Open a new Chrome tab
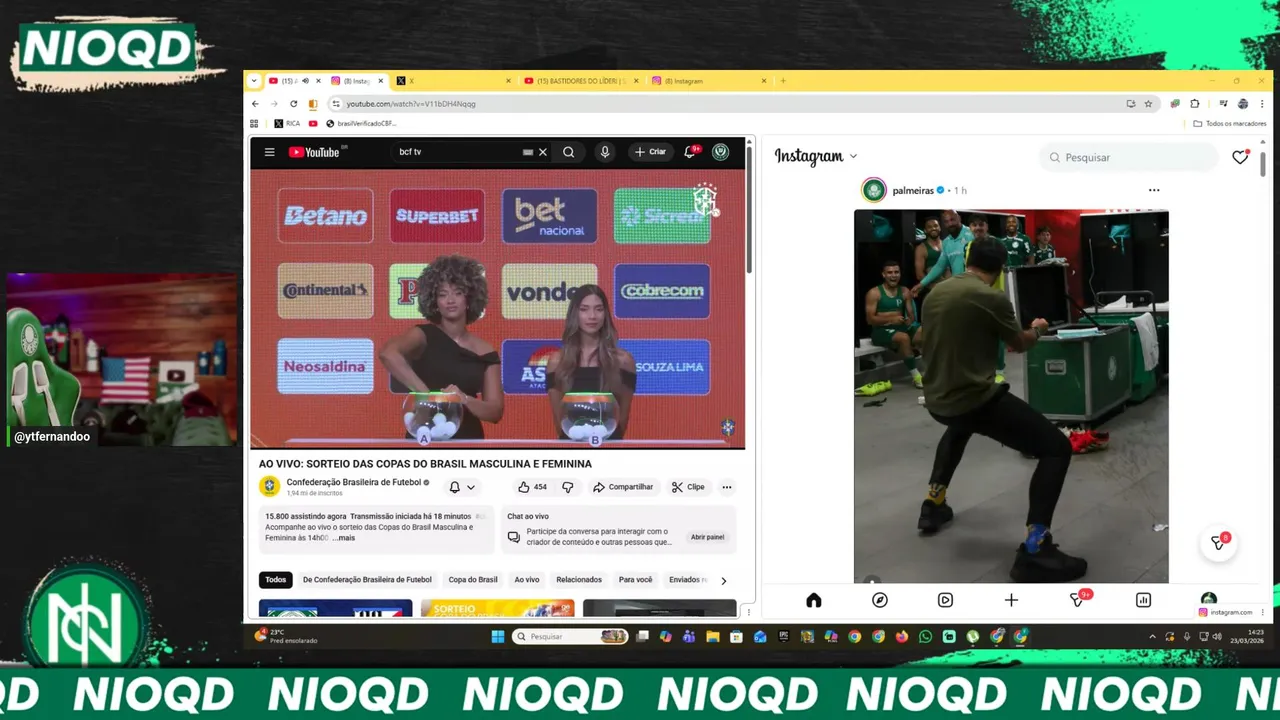Viewport: 1280px width, 720px height. pyautogui.click(x=783, y=81)
